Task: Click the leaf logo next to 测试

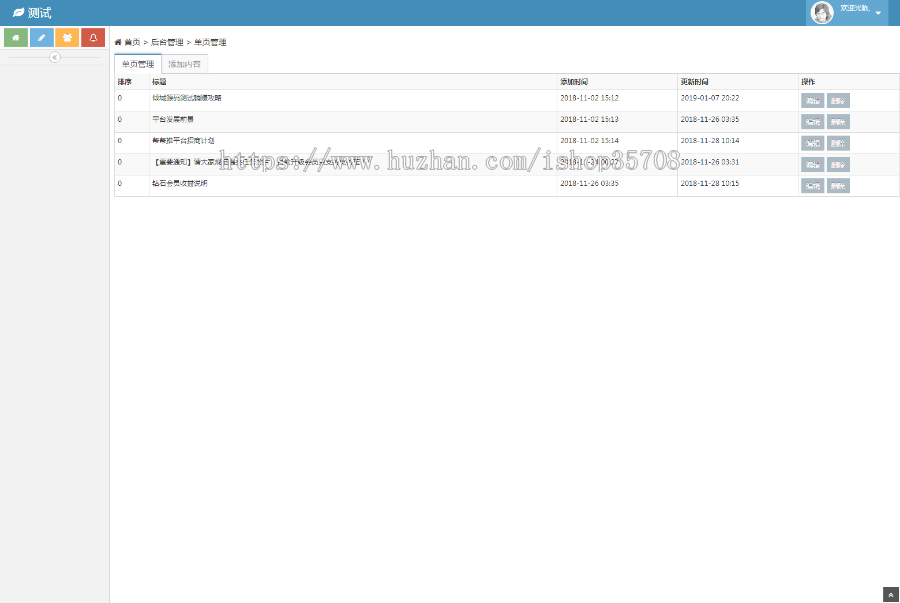Action: [18, 13]
